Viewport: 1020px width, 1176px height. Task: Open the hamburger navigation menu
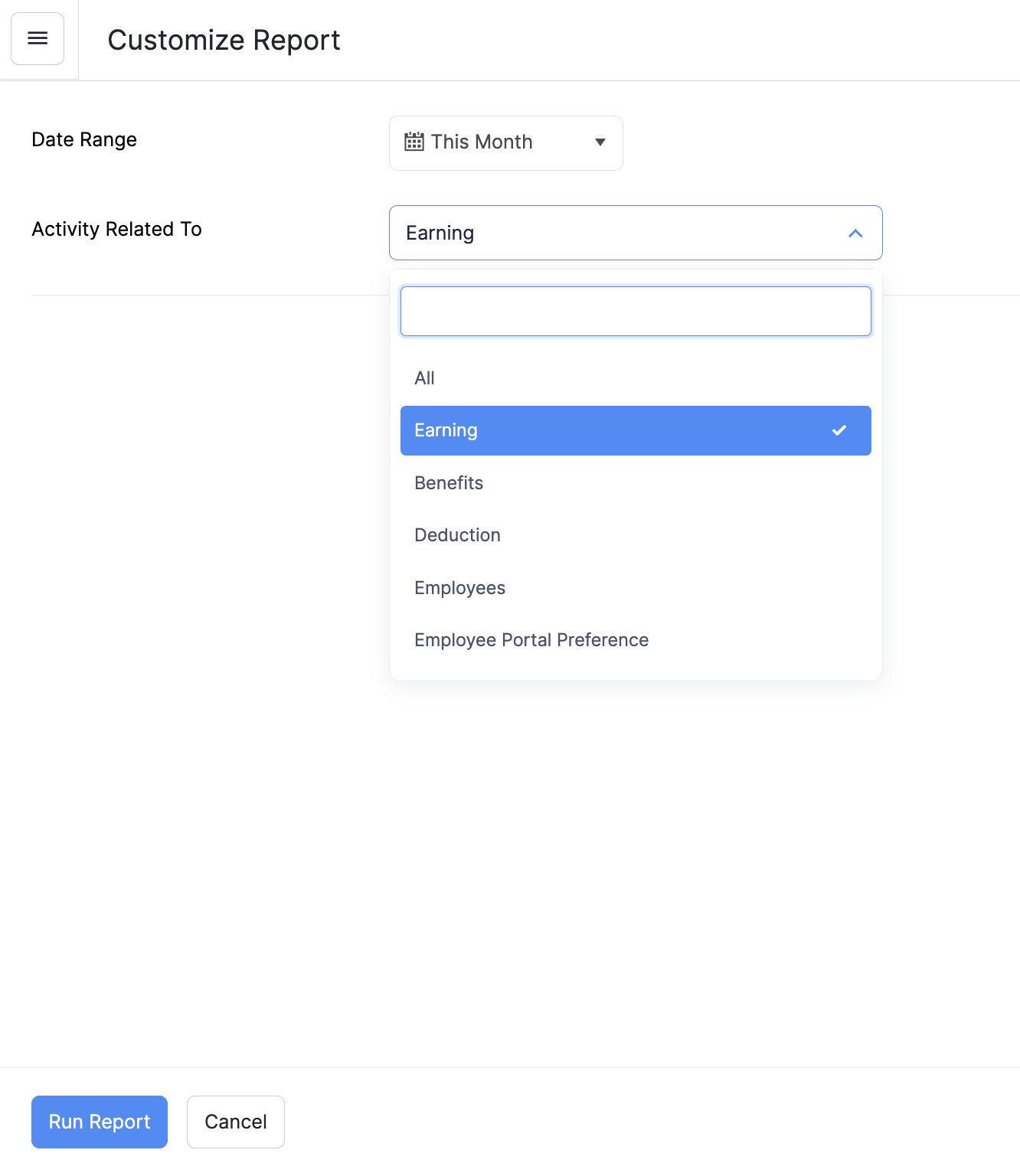click(38, 38)
